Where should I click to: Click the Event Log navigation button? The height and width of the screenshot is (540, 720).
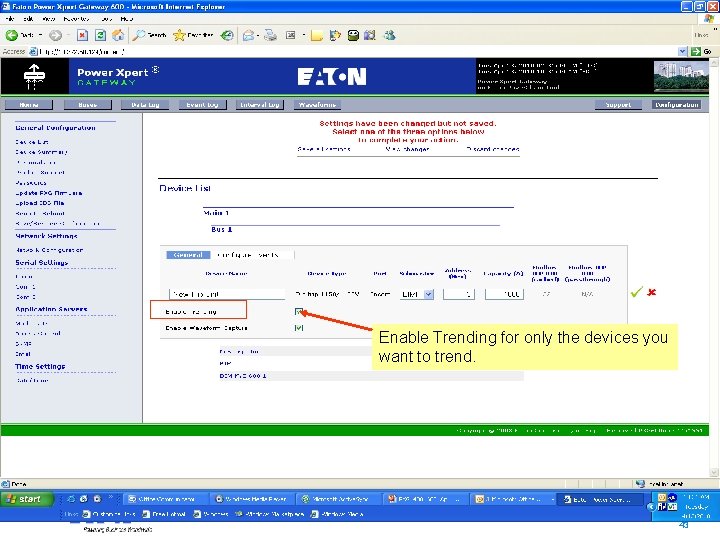202,105
